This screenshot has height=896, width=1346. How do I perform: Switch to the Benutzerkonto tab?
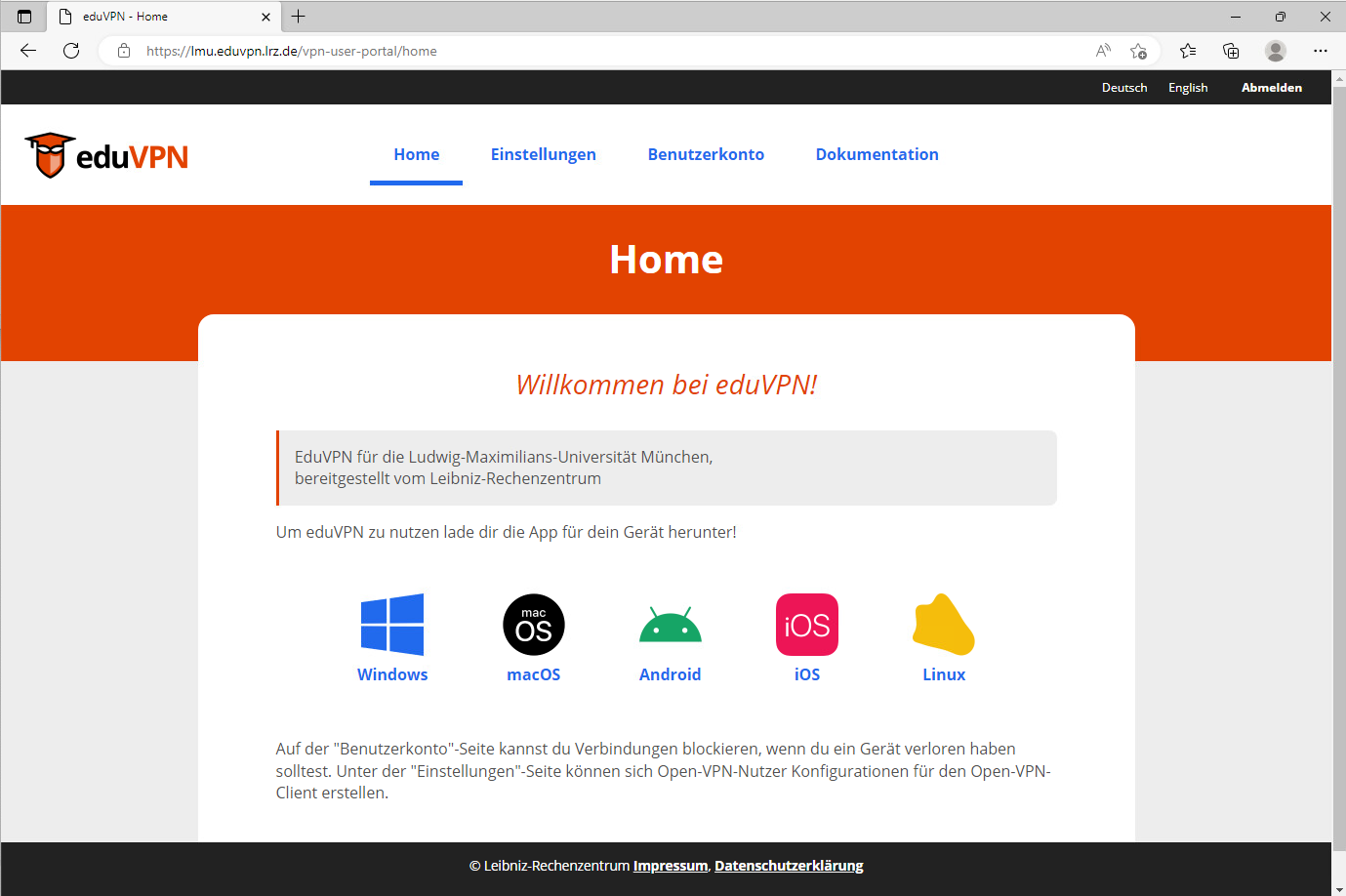(x=706, y=154)
